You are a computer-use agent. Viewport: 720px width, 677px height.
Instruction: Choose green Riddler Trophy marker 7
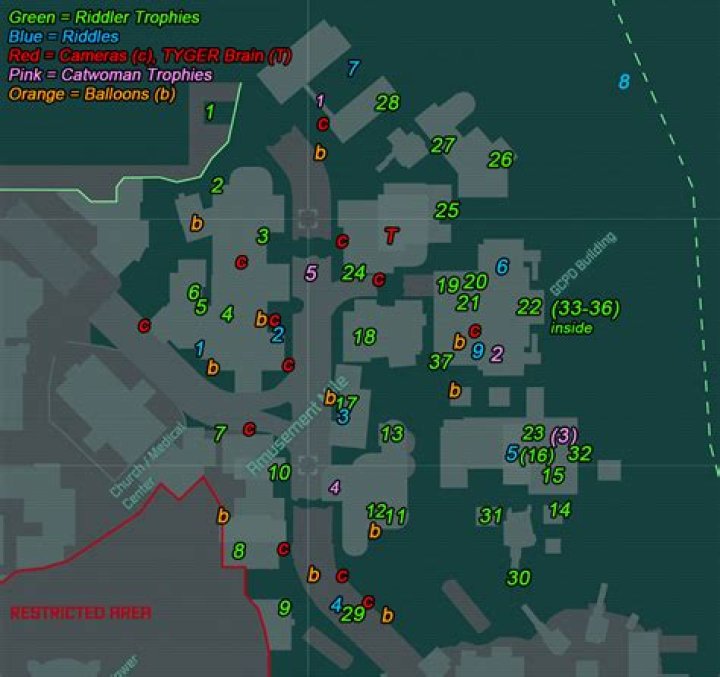pyautogui.click(x=220, y=434)
